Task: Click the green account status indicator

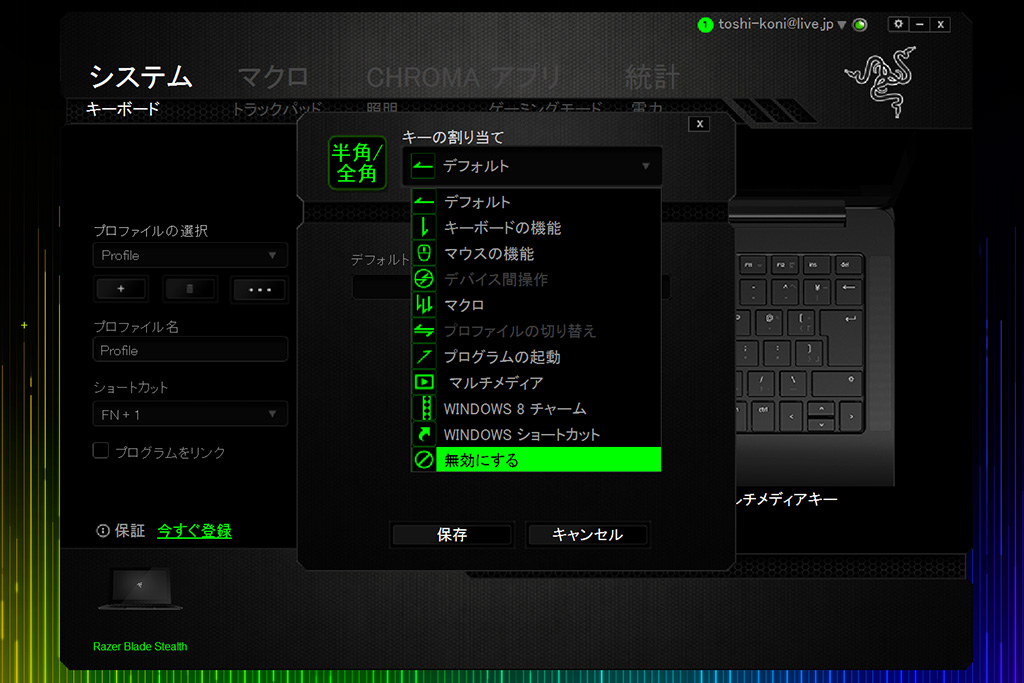Action: click(705, 25)
